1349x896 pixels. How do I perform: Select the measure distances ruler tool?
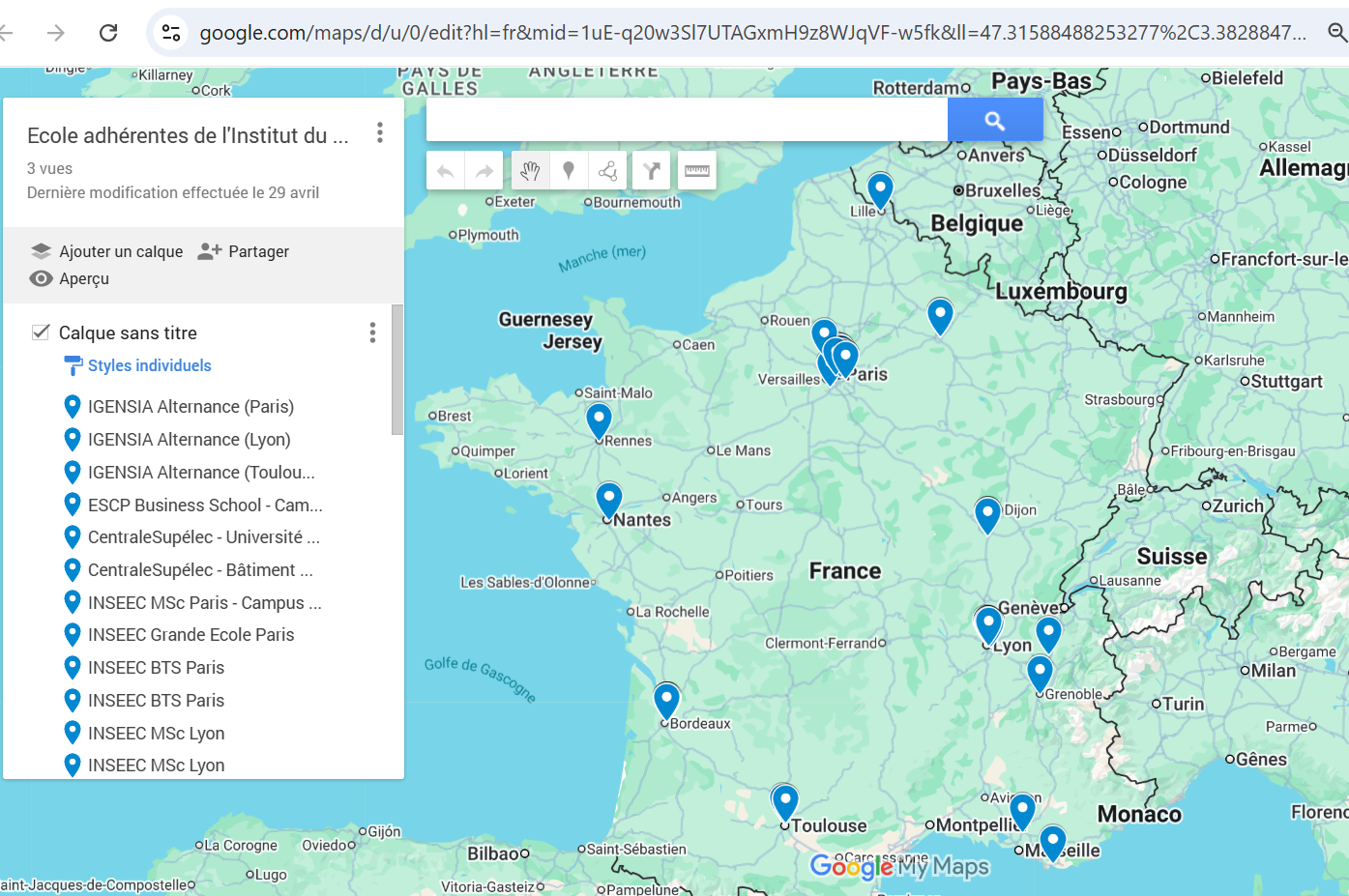(x=697, y=171)
